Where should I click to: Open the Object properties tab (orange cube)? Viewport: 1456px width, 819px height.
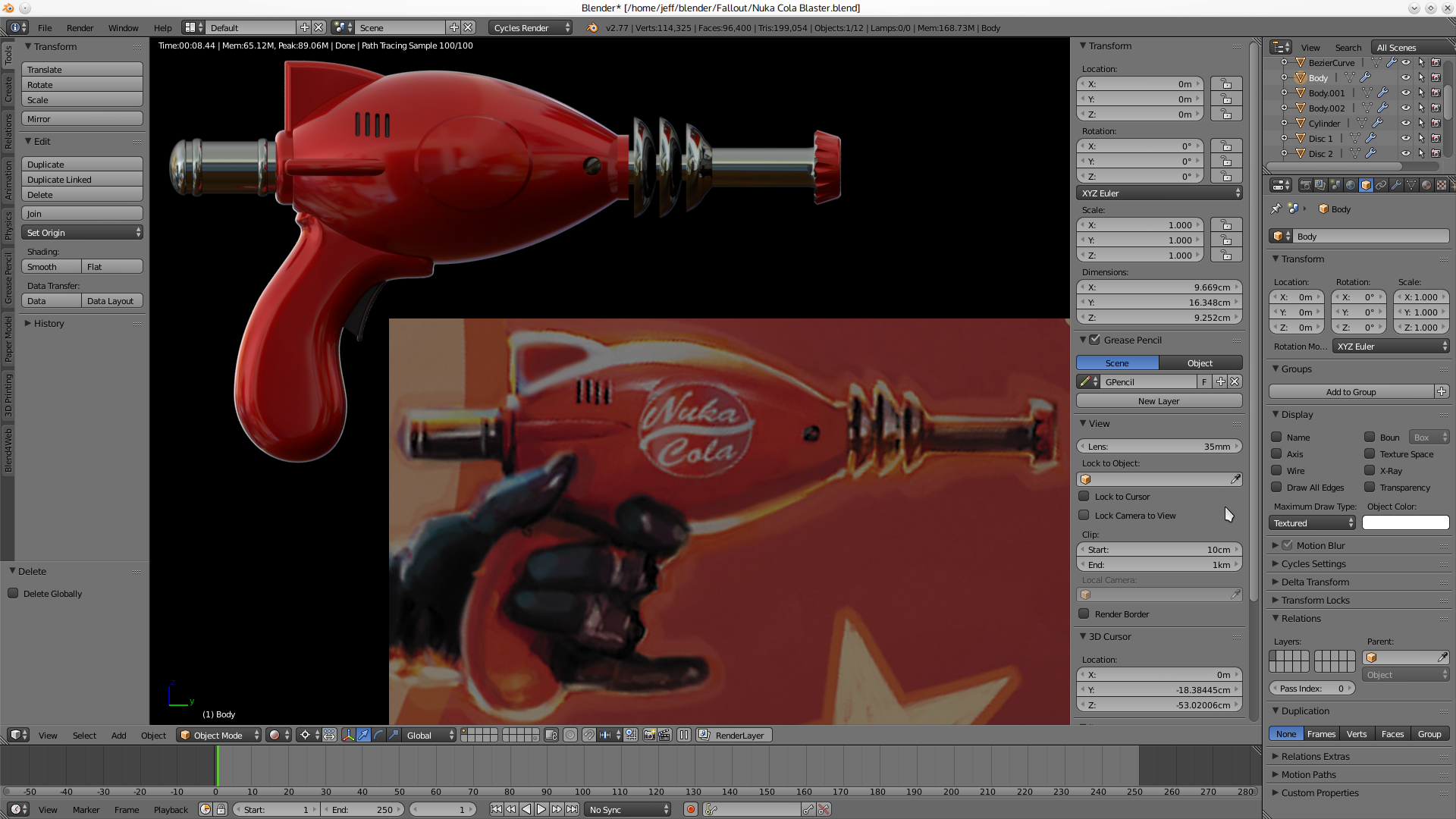click(1366, 185)
